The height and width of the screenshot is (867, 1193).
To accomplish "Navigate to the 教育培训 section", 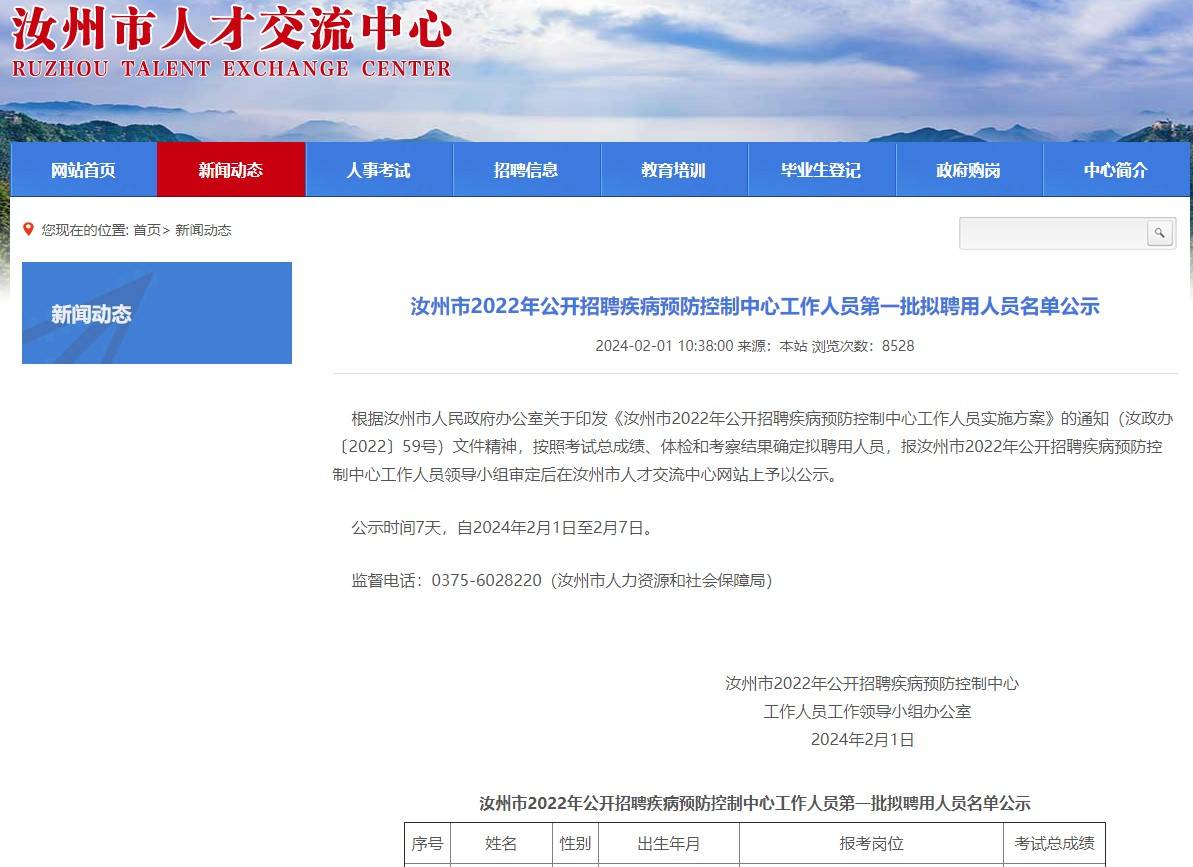I will click(673, 170).
